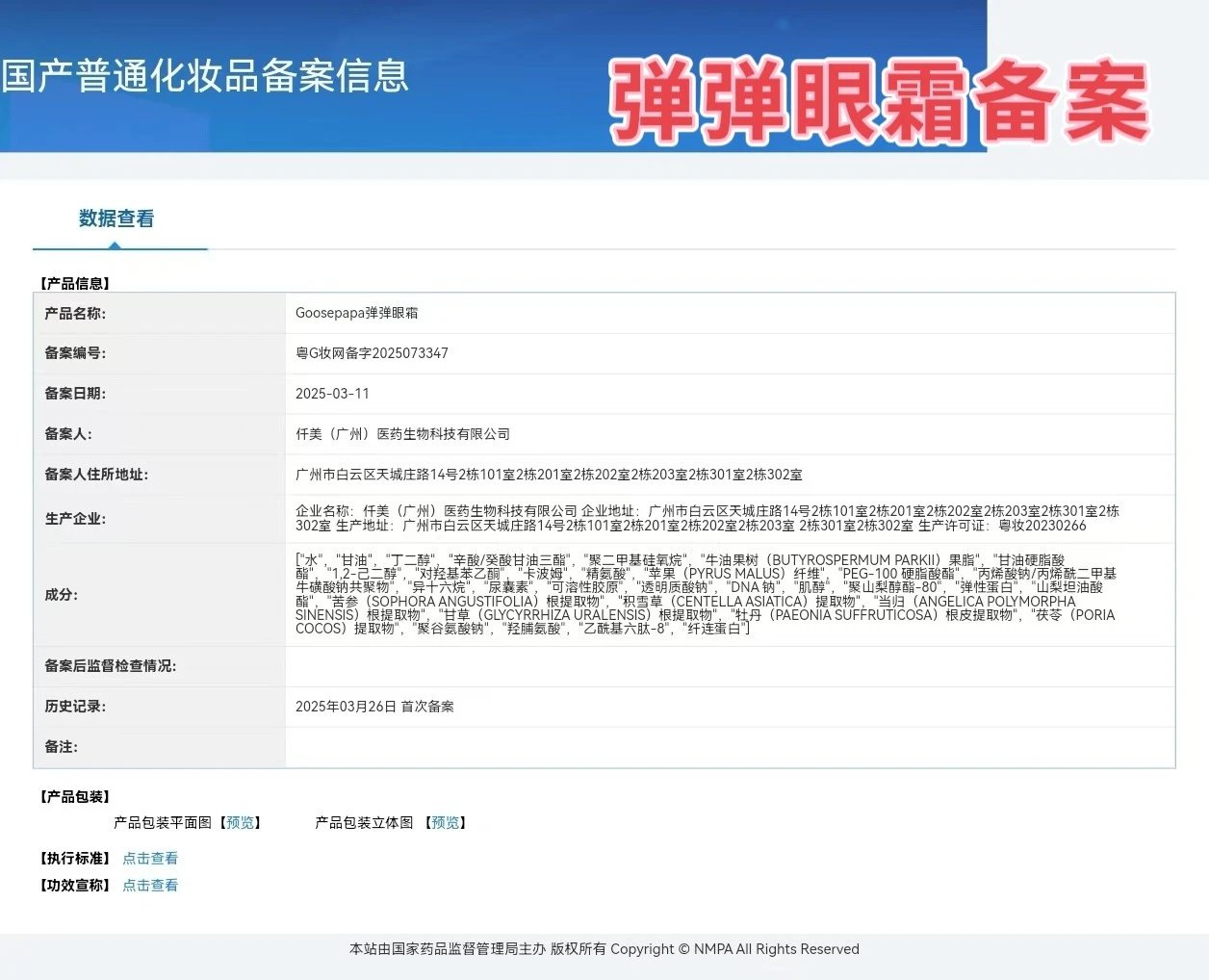This screenshot has height=980, width=1209.
Task: Click 点击查看 next to 功效宣称
Action: click(x=150, y=886)
